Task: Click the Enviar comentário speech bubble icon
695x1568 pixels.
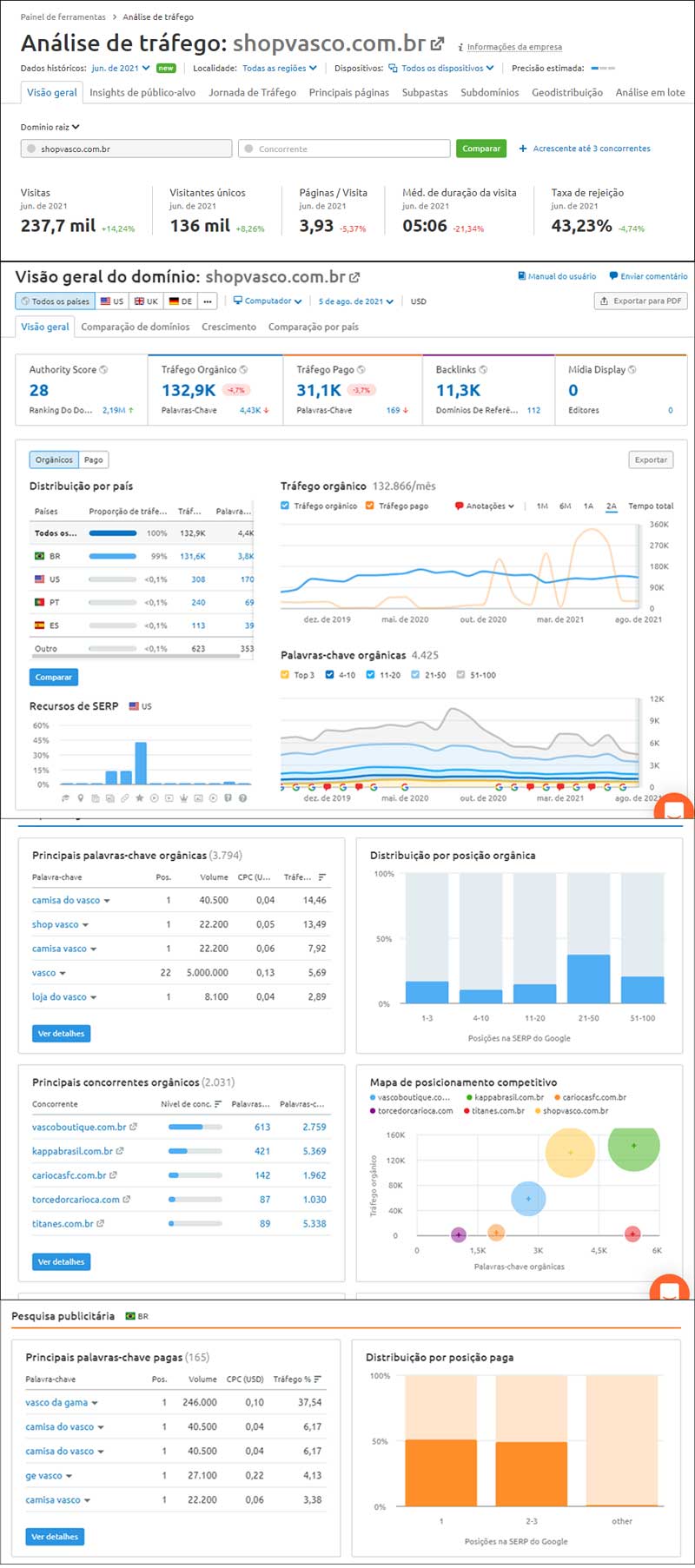Action: pos(613,276)
